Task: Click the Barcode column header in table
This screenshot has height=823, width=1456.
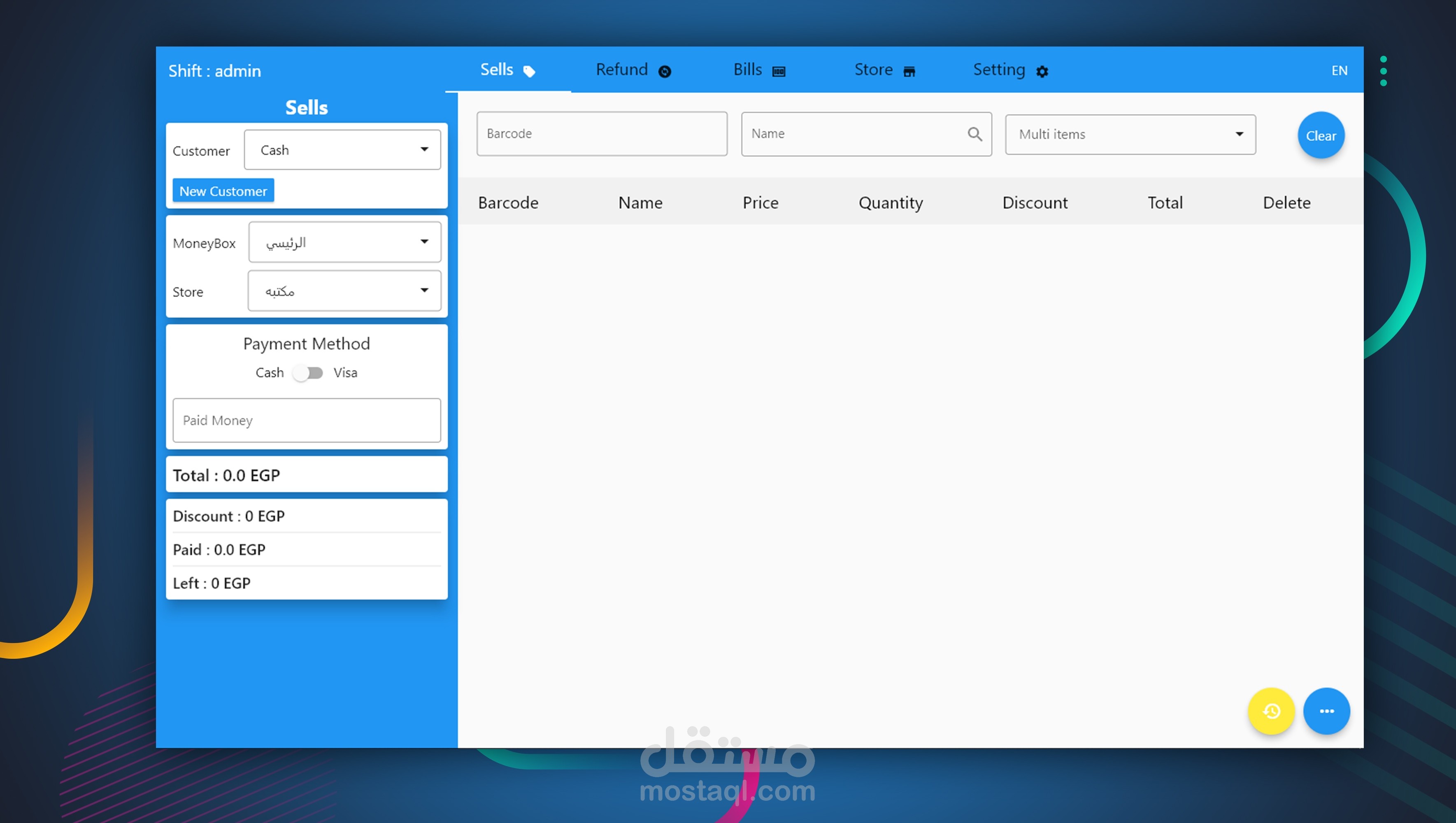Action: point(508,202)
